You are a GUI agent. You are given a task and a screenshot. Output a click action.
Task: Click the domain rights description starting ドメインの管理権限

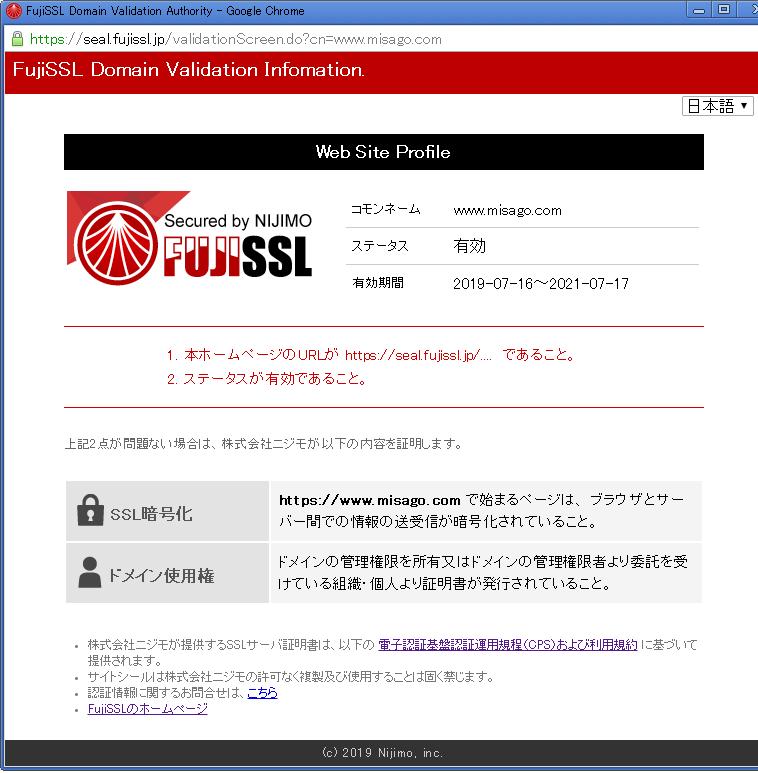482,572
